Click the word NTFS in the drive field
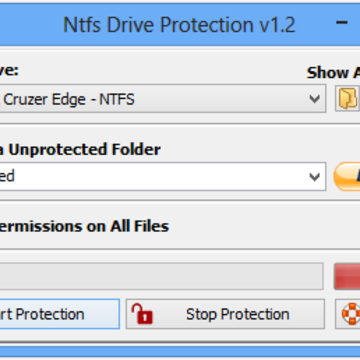Screen dimensions: 360x360 [x=117, y=99]
